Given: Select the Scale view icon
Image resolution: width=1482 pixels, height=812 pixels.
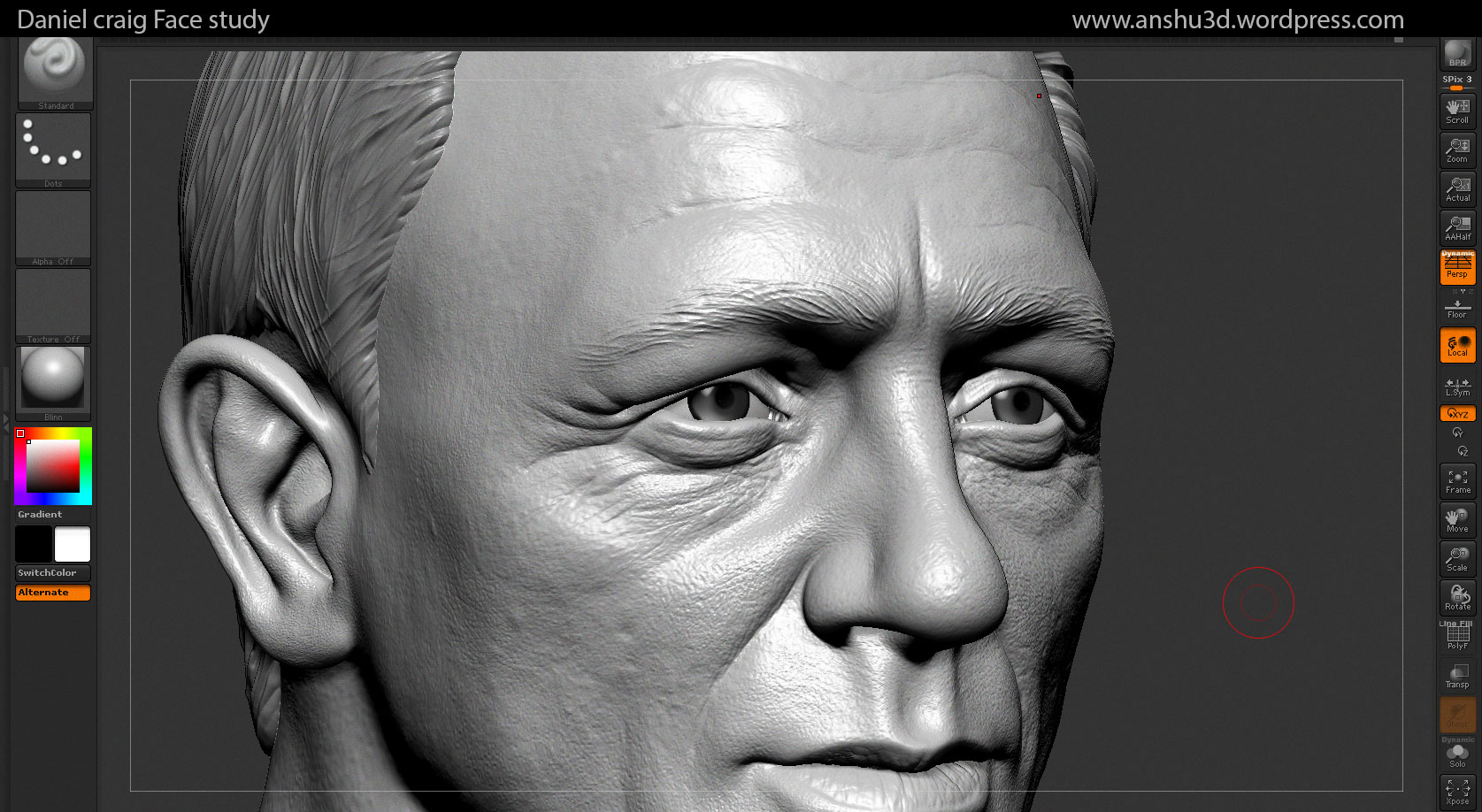Looking at the screenshot, I should coord(1457,559).
